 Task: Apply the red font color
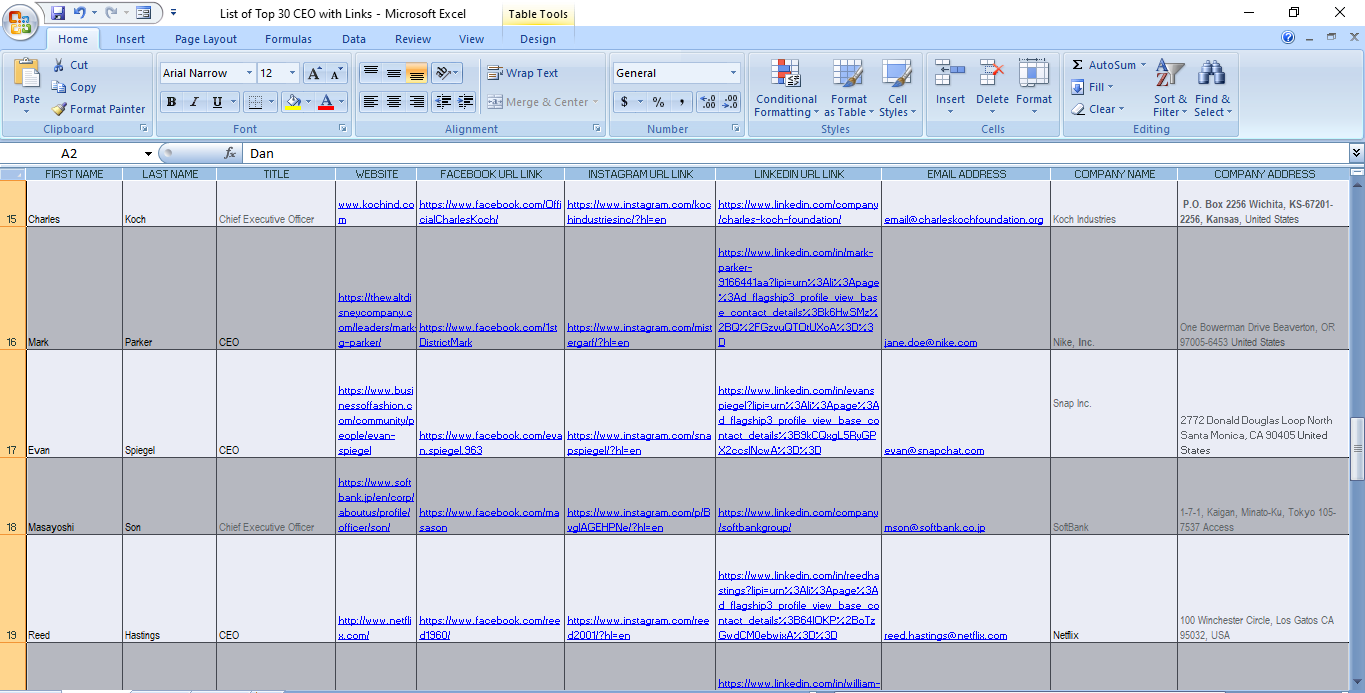(325, 102)
